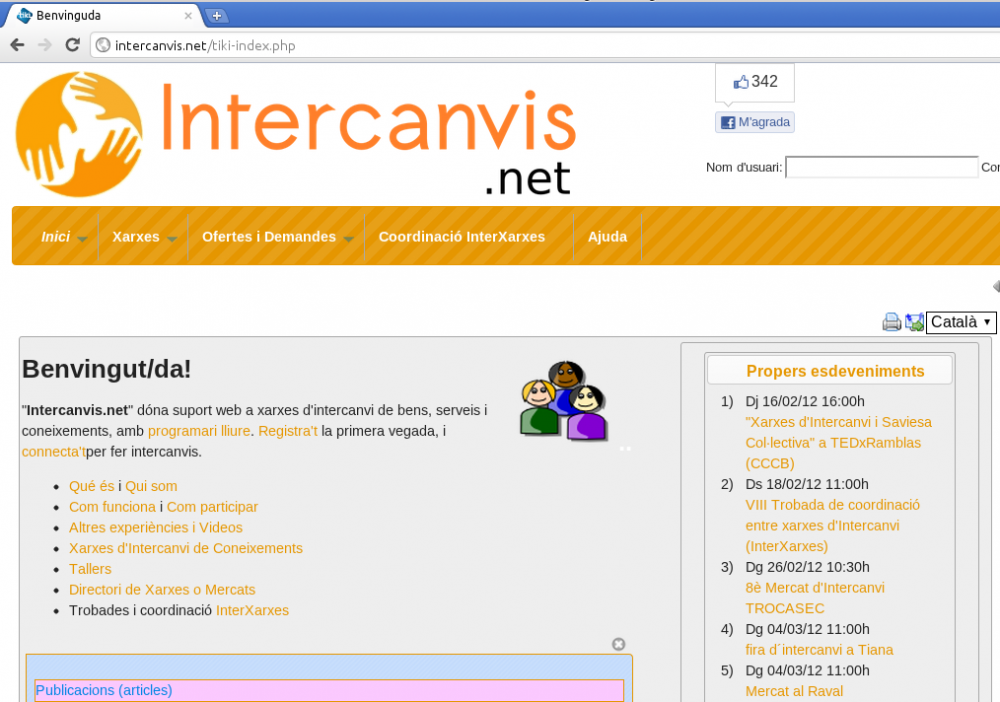Open the Directori de Xarxes o Mercats link

pyautogui.click(x=162, y=589)
